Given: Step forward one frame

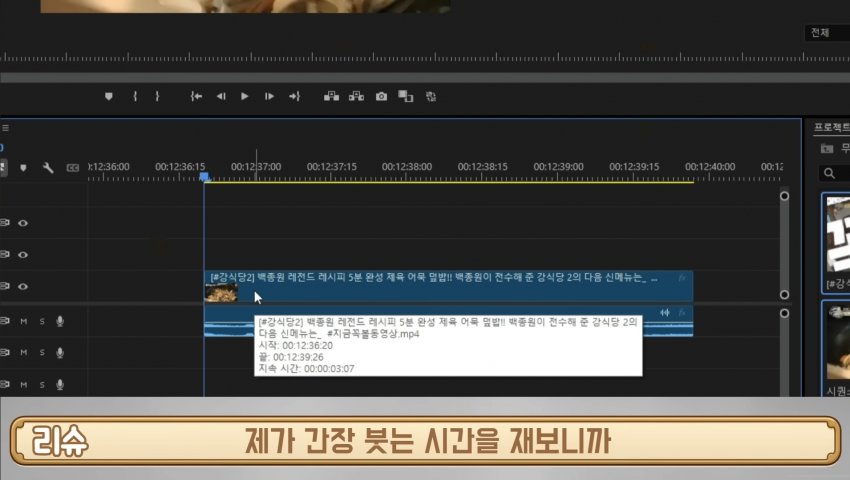Looking at the screenshot, I should pos(269,96).
